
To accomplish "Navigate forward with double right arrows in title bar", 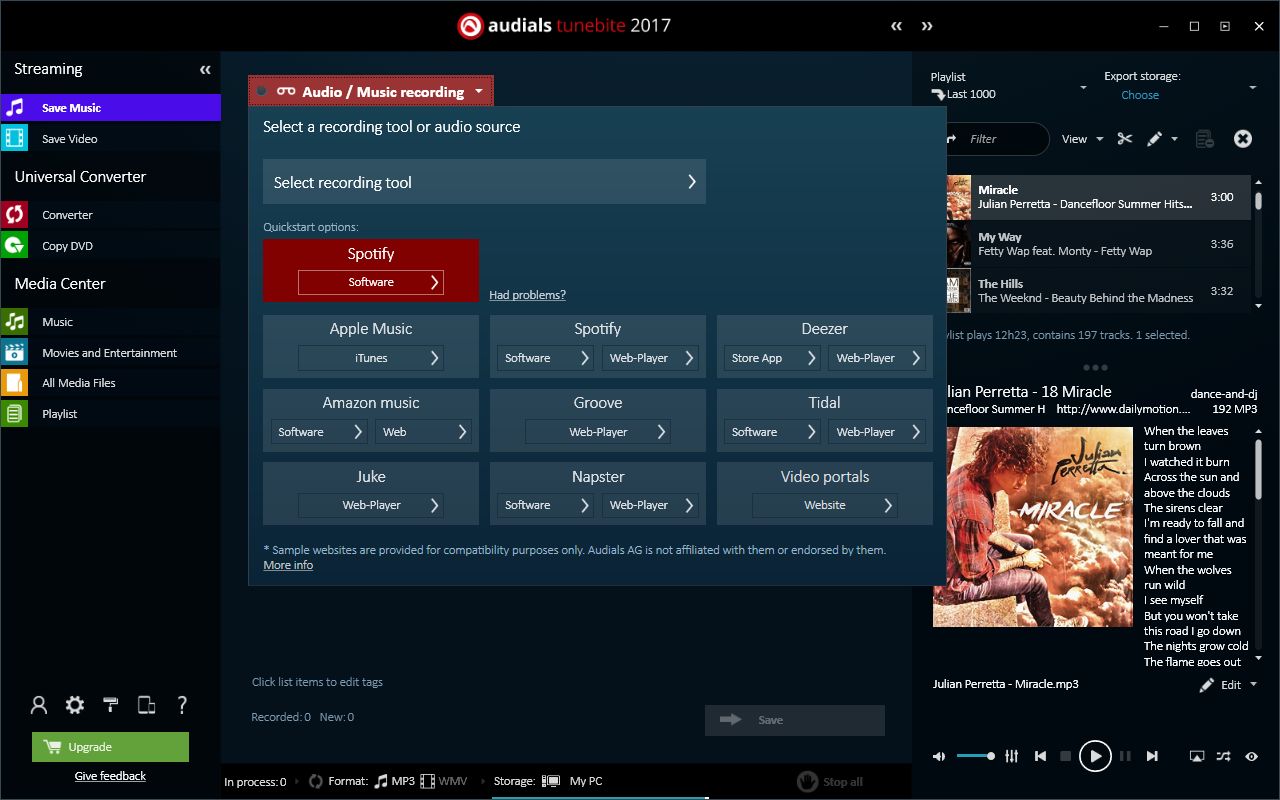I will pos(927,26).
